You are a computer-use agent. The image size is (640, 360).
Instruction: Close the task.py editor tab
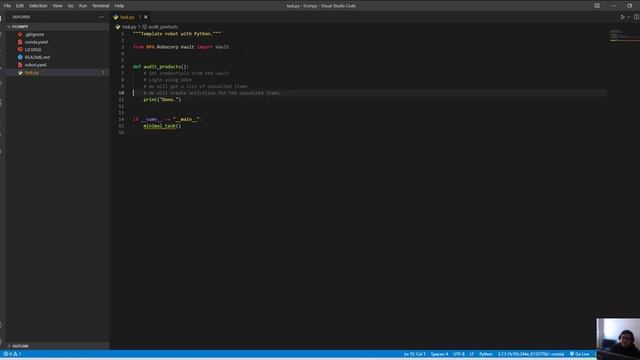(x=146, y=17)
